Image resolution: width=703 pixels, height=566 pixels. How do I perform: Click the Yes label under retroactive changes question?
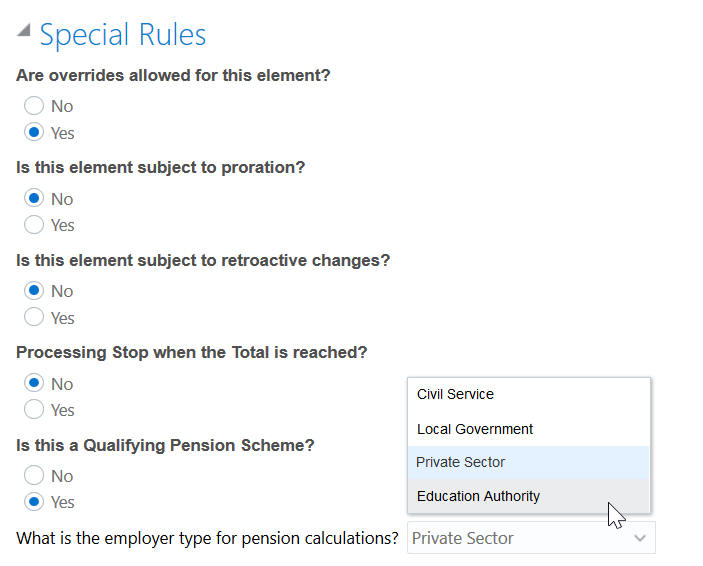click(x=62, y=318)
